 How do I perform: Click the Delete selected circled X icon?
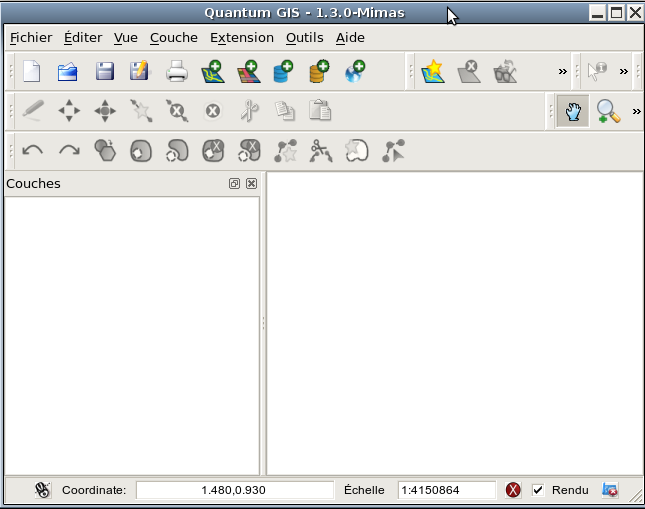[x=213, y=111]
